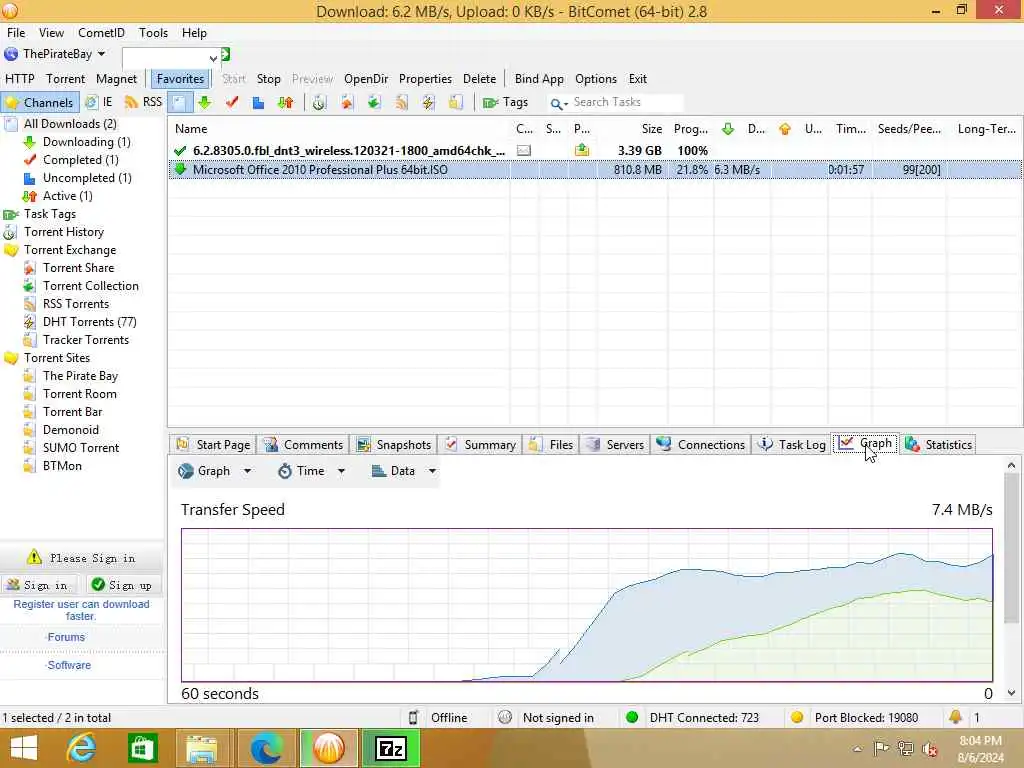Click the Torrent Share toolbar icon
The height and width of the screenshot is (768, 1024).
[x=347, y=103]
